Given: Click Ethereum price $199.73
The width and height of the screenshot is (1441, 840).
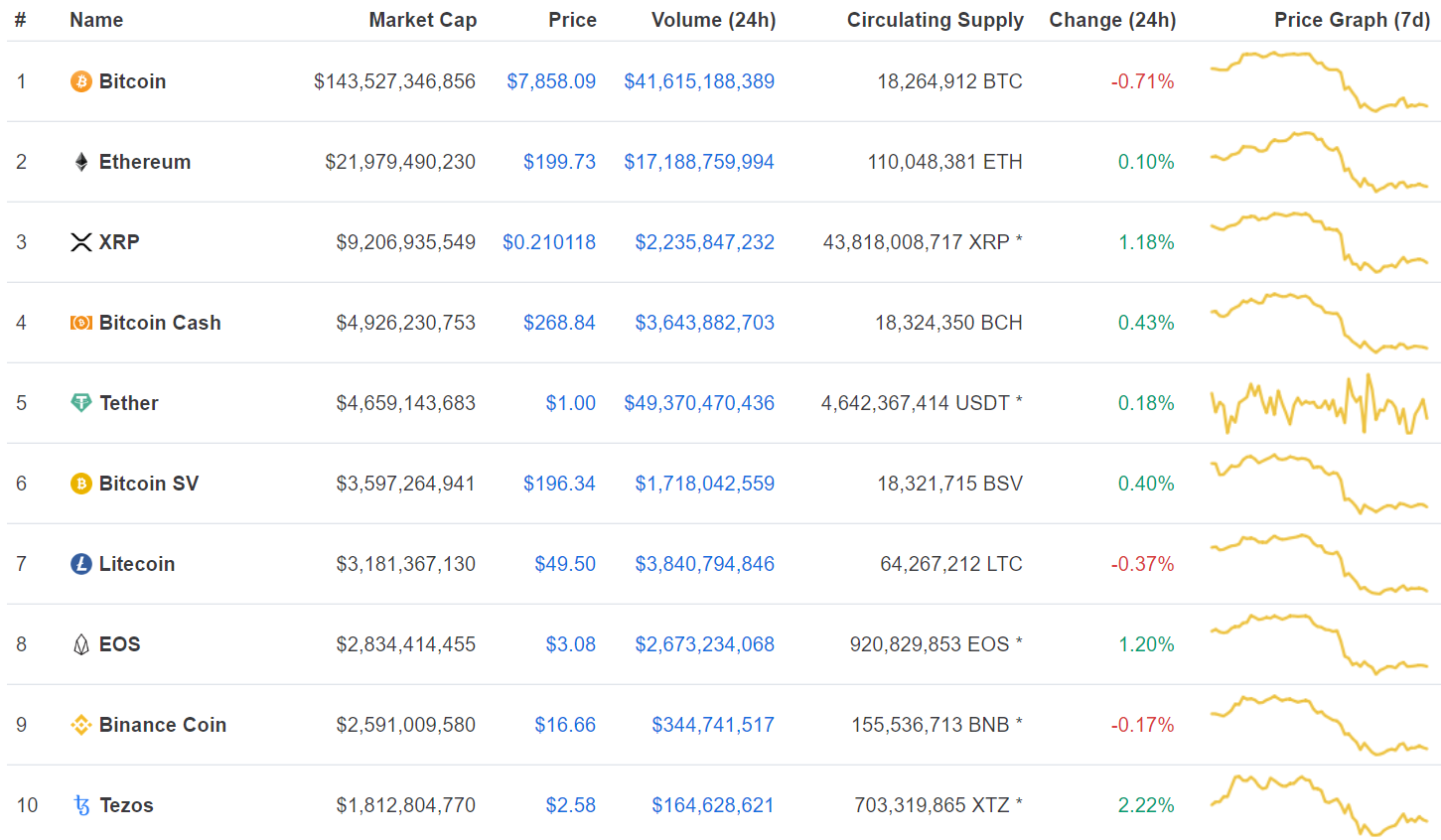Looking at the screenshot, I should (560, 162).
